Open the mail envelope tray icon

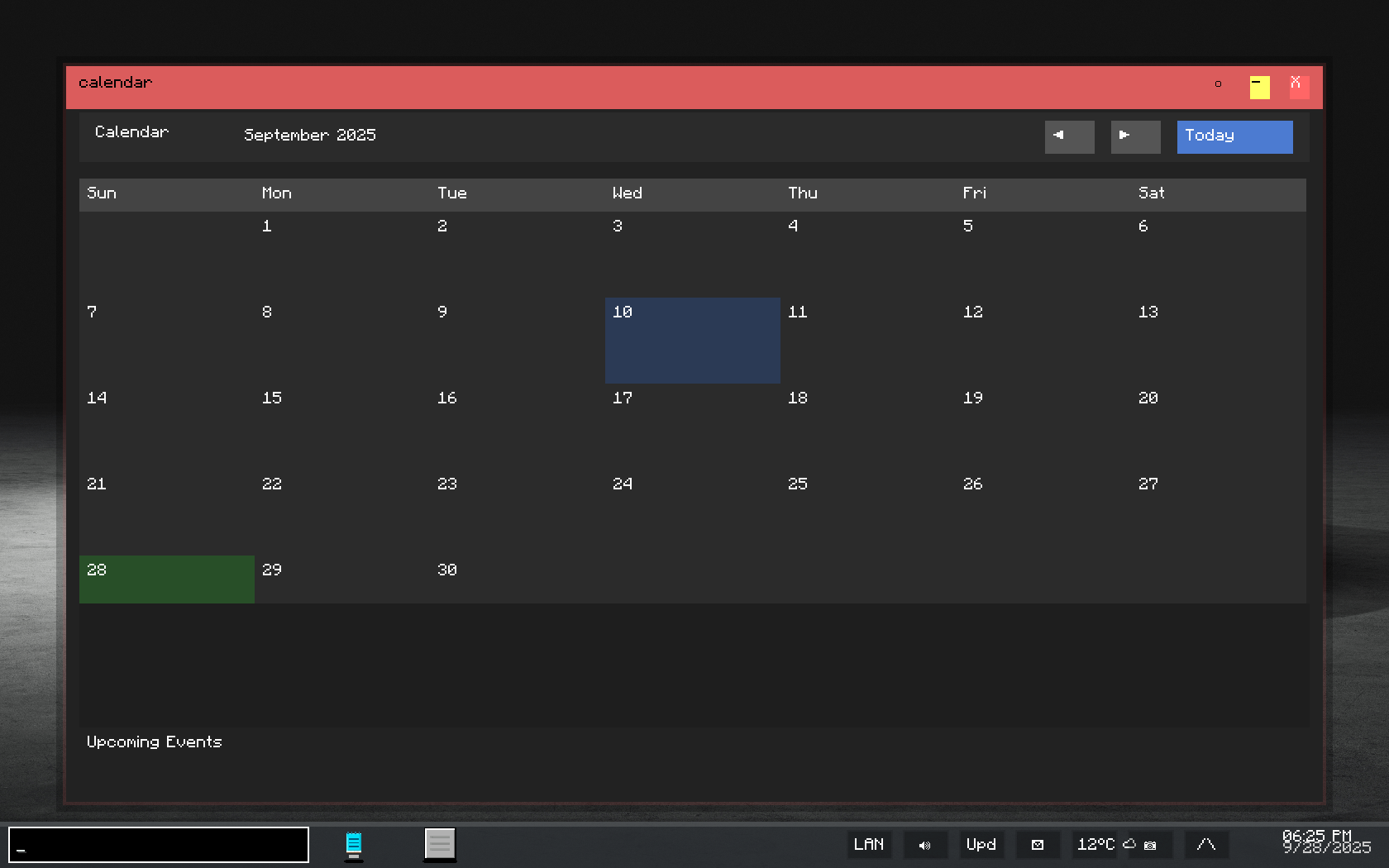point(1038,845)
